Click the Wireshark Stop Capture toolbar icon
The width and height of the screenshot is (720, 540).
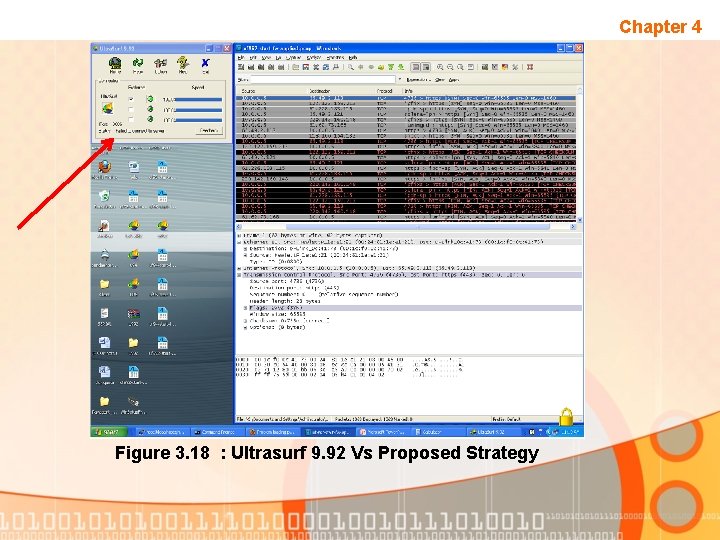pyautogui.click(x=271, y=67)
